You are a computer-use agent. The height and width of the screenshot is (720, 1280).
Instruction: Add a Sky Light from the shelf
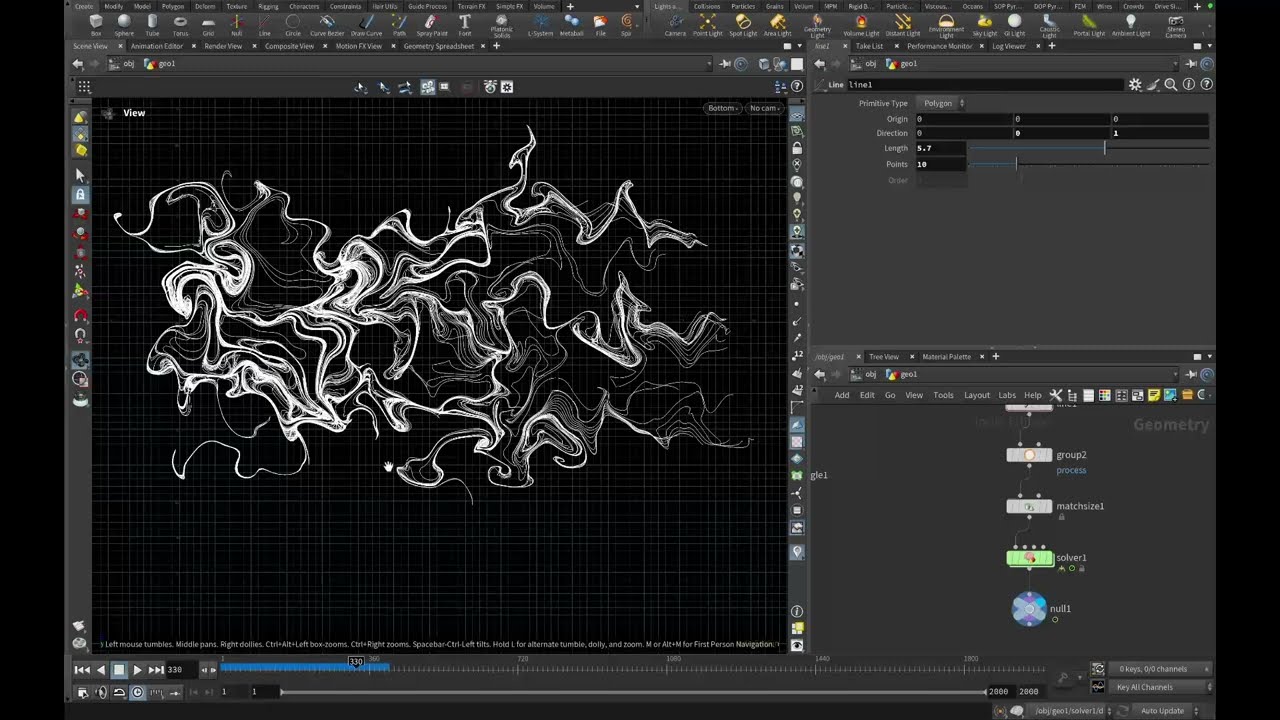[x=985, y=24]
